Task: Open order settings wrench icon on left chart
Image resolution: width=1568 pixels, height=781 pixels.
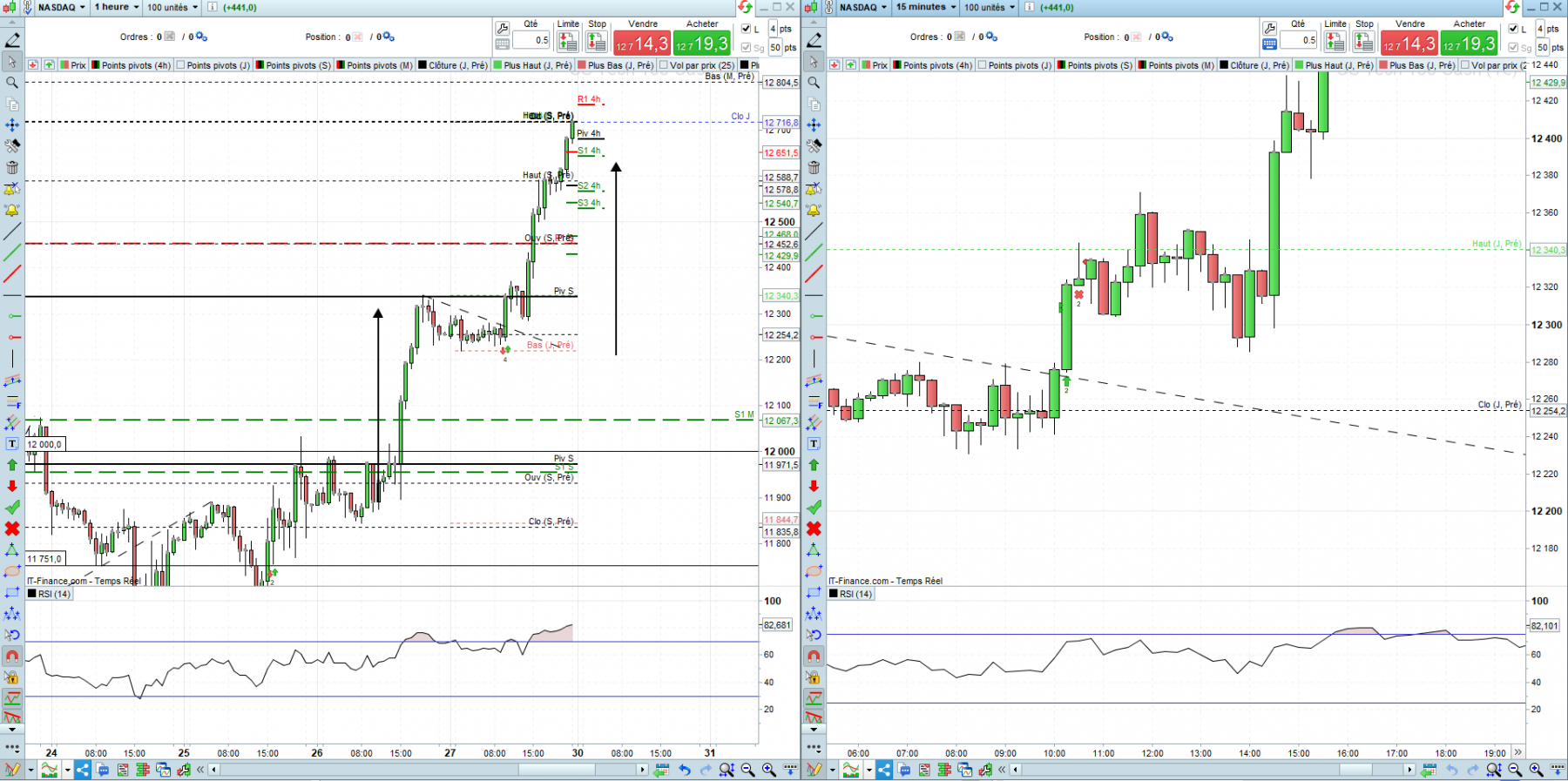Action: (x=503, y=28)
